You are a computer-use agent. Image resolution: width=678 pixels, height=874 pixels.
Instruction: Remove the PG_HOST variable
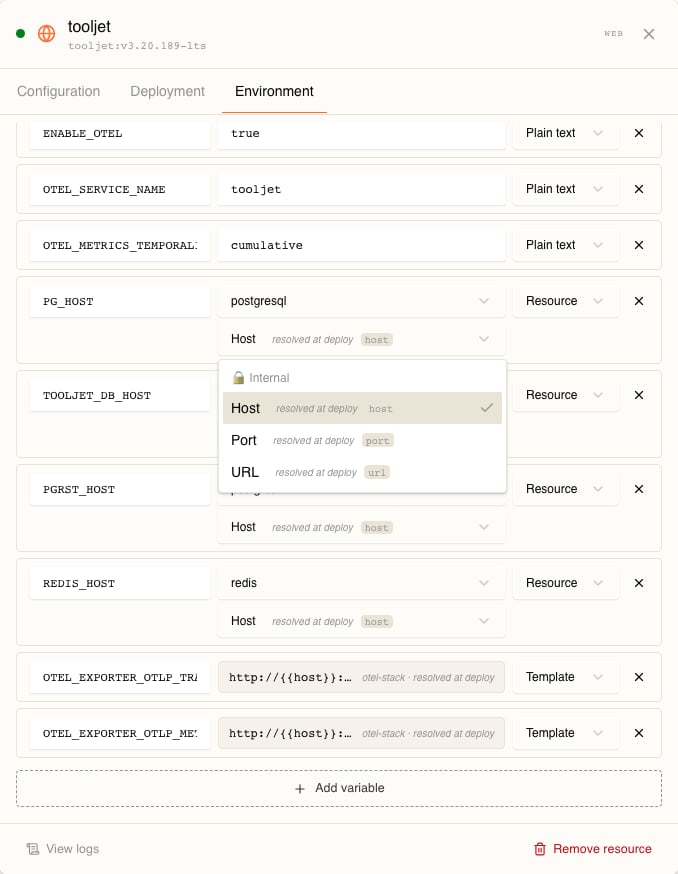point(639,301)
